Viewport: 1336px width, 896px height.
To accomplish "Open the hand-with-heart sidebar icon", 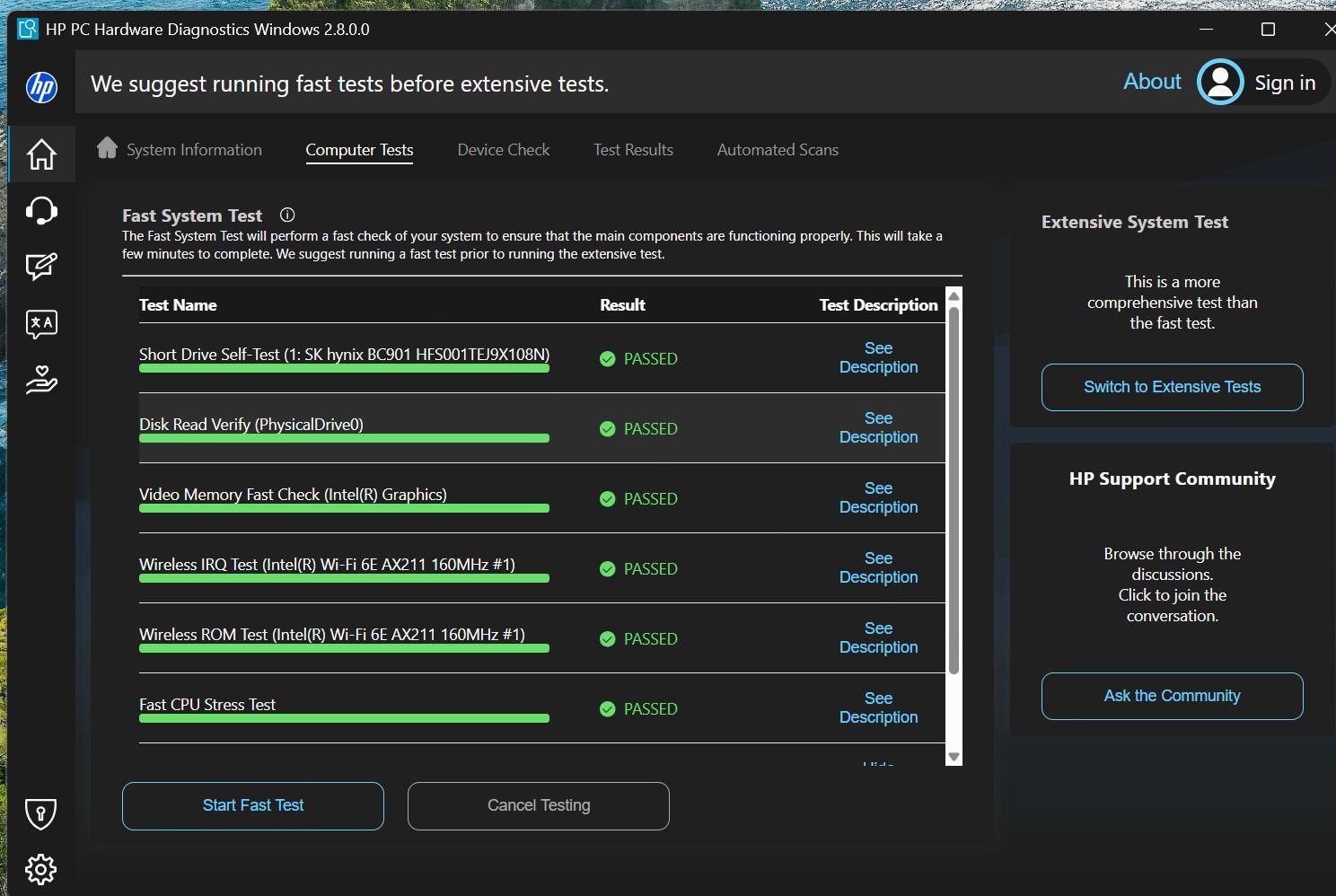I will tap(41, 381).
